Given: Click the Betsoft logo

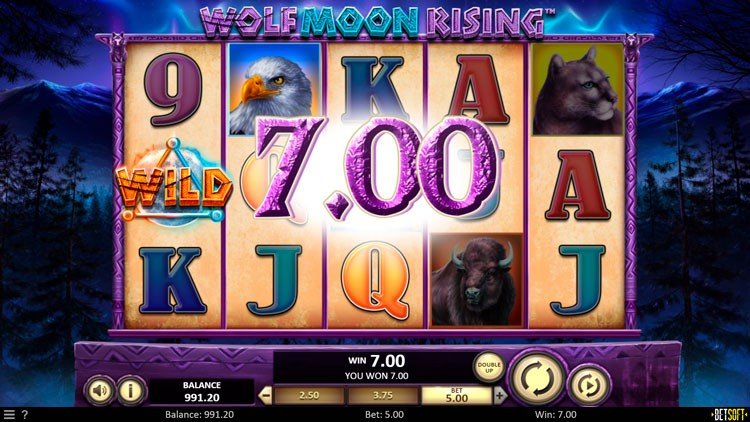Looking at the screenshot, I should pos(730,414).
